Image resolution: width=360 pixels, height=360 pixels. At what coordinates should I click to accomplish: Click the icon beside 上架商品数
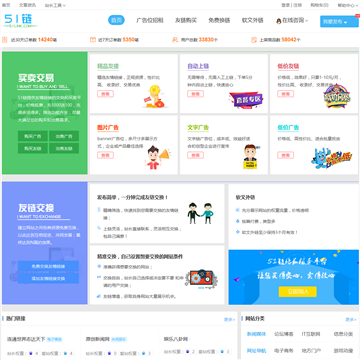click(x=254, y=40)
